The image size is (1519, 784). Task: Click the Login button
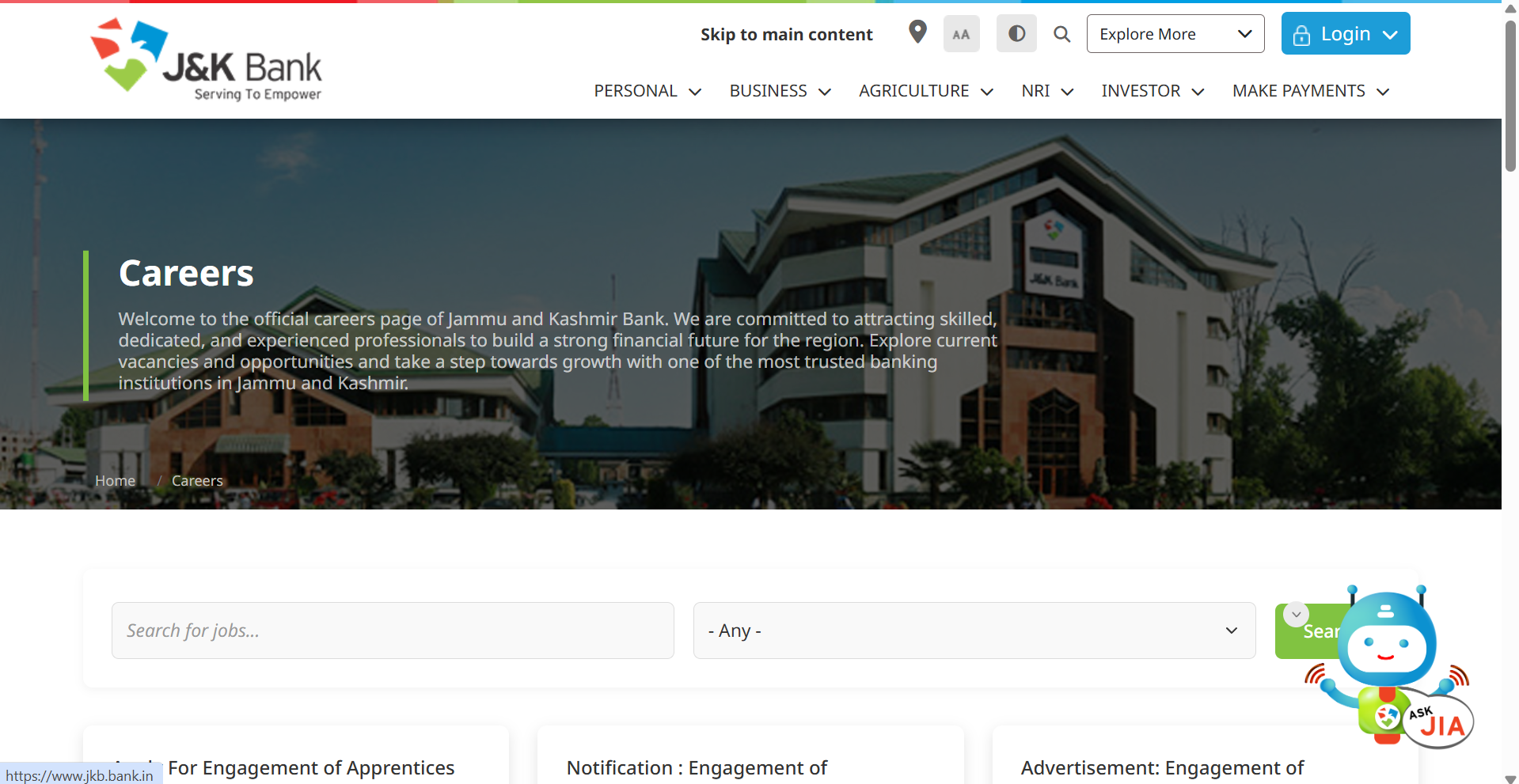(x=1345, y=34)
